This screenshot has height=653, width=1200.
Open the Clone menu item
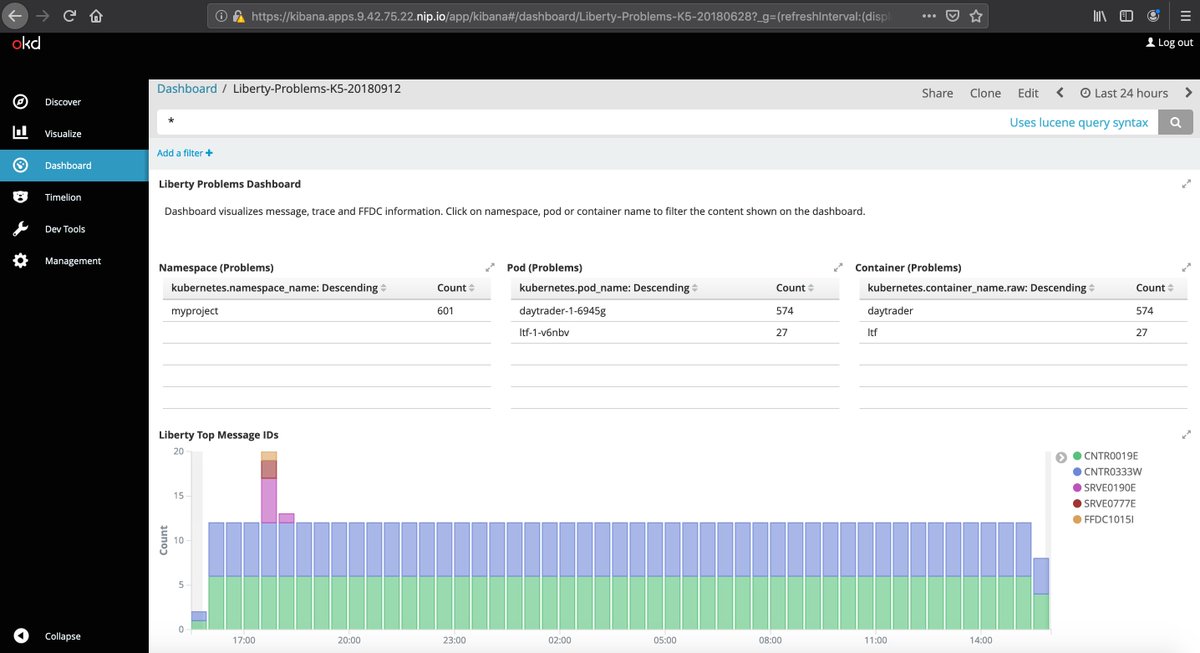(985, 93)
